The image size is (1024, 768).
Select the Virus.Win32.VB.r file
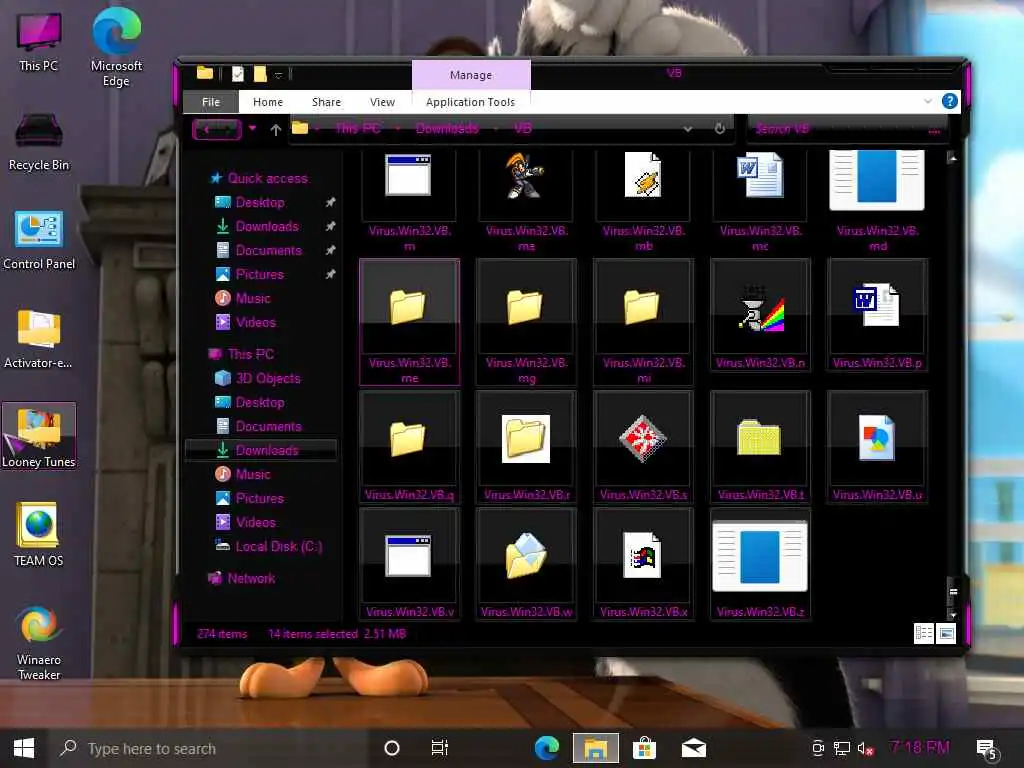(x=526, y=447)
